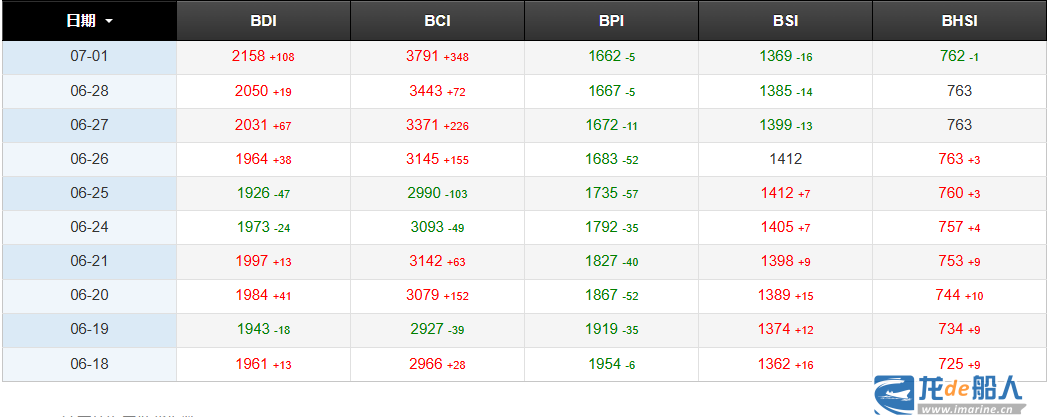Click BDI value 2158
The height and width of the screenshot is (417, 1049).
(248, 57)
